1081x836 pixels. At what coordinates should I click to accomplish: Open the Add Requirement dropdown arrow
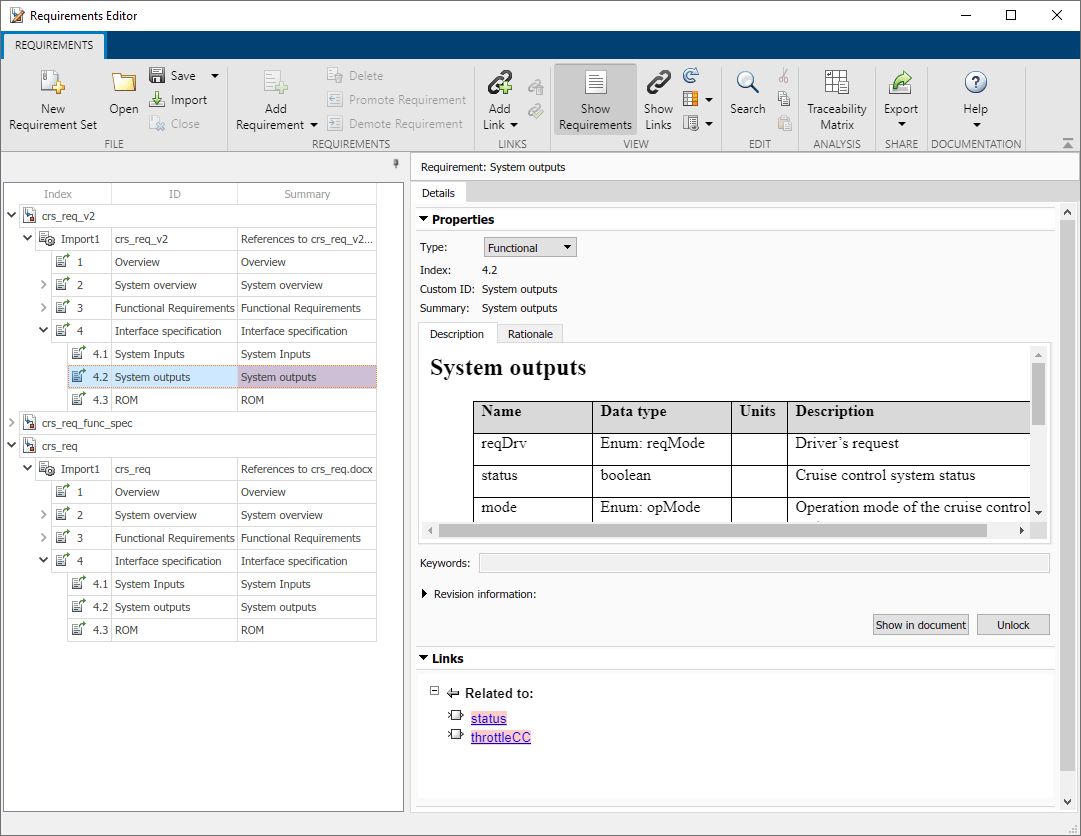pyautogui.click(x=314, y=125)
